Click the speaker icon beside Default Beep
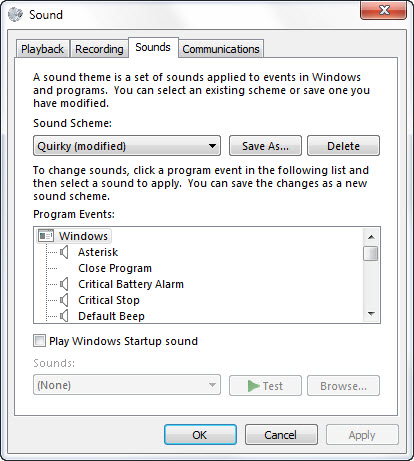 point(64,316)
